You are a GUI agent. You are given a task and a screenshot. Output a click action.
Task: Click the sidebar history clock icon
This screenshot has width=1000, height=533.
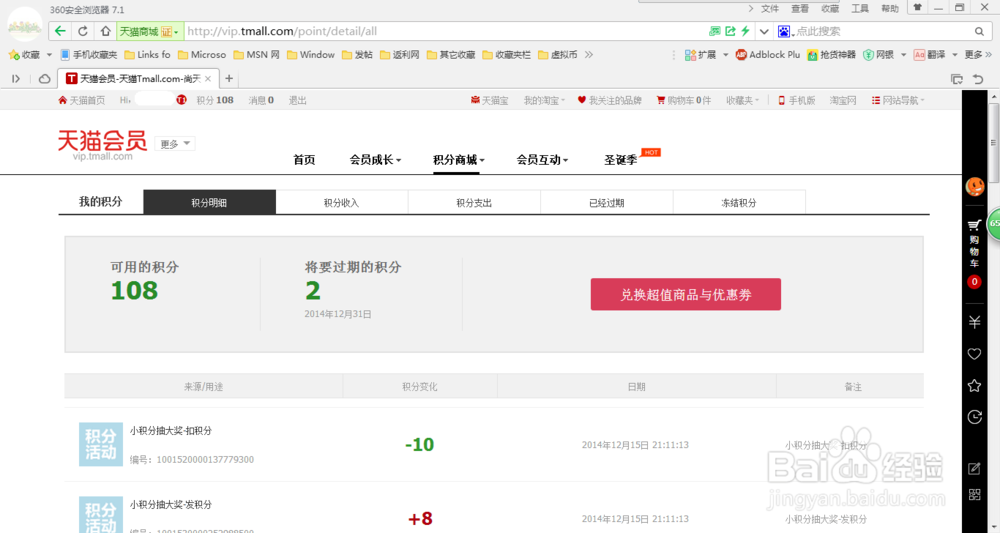coord(974,416)
